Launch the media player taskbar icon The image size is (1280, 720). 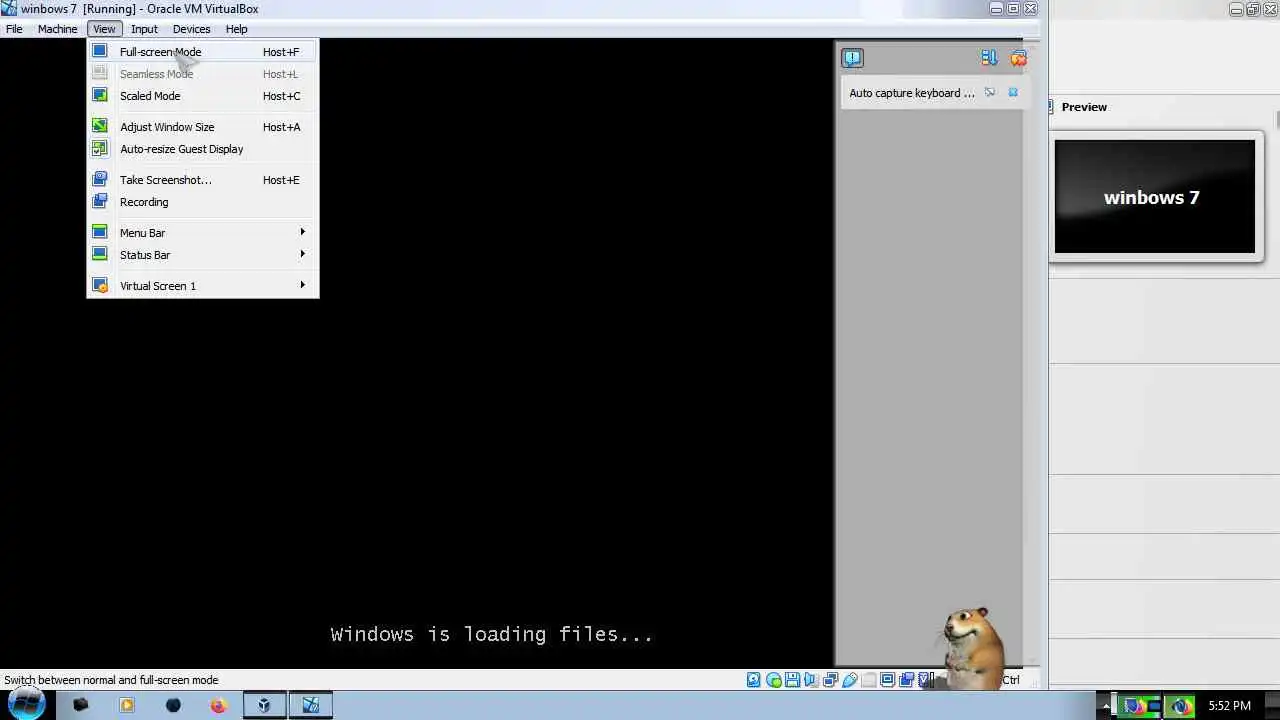coord(127,705)
